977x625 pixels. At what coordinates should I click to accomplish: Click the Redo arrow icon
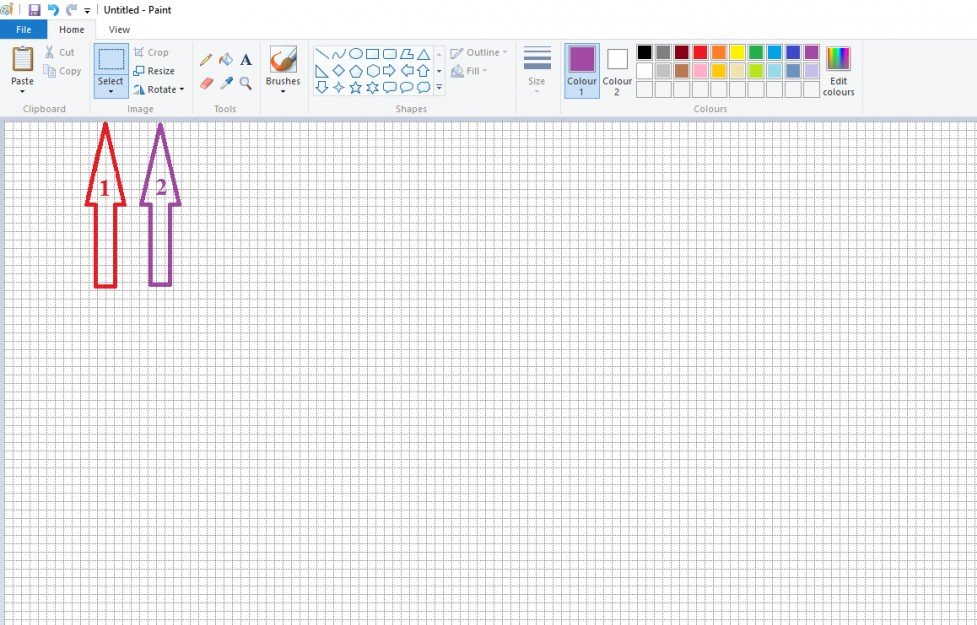point(71,10)
